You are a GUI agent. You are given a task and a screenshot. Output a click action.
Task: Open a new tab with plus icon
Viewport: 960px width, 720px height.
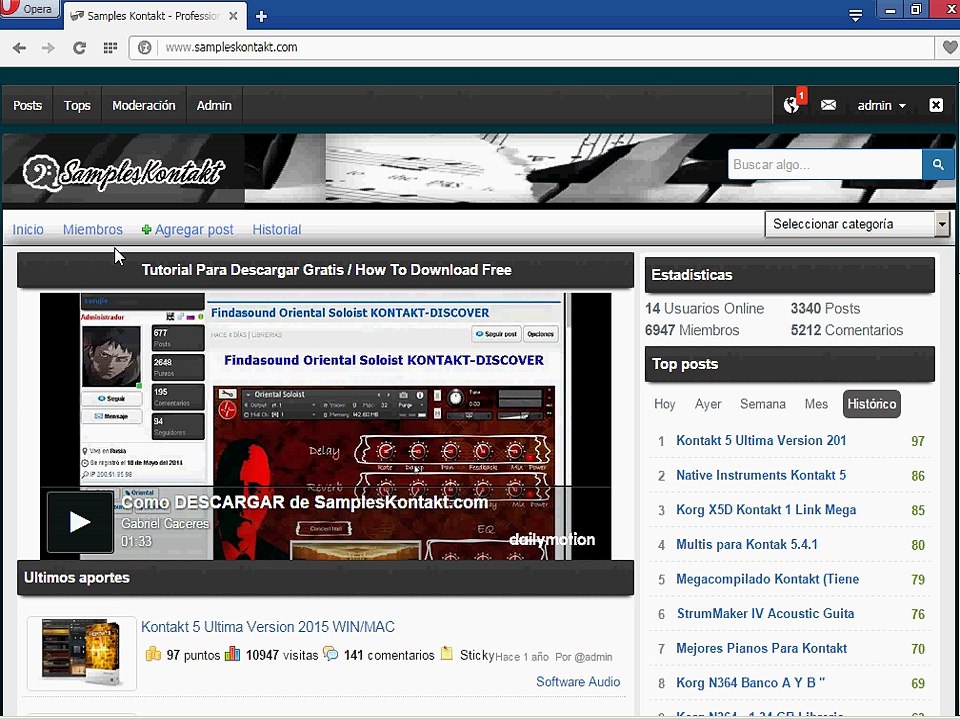pyautogui.click(x=261, y=17)
